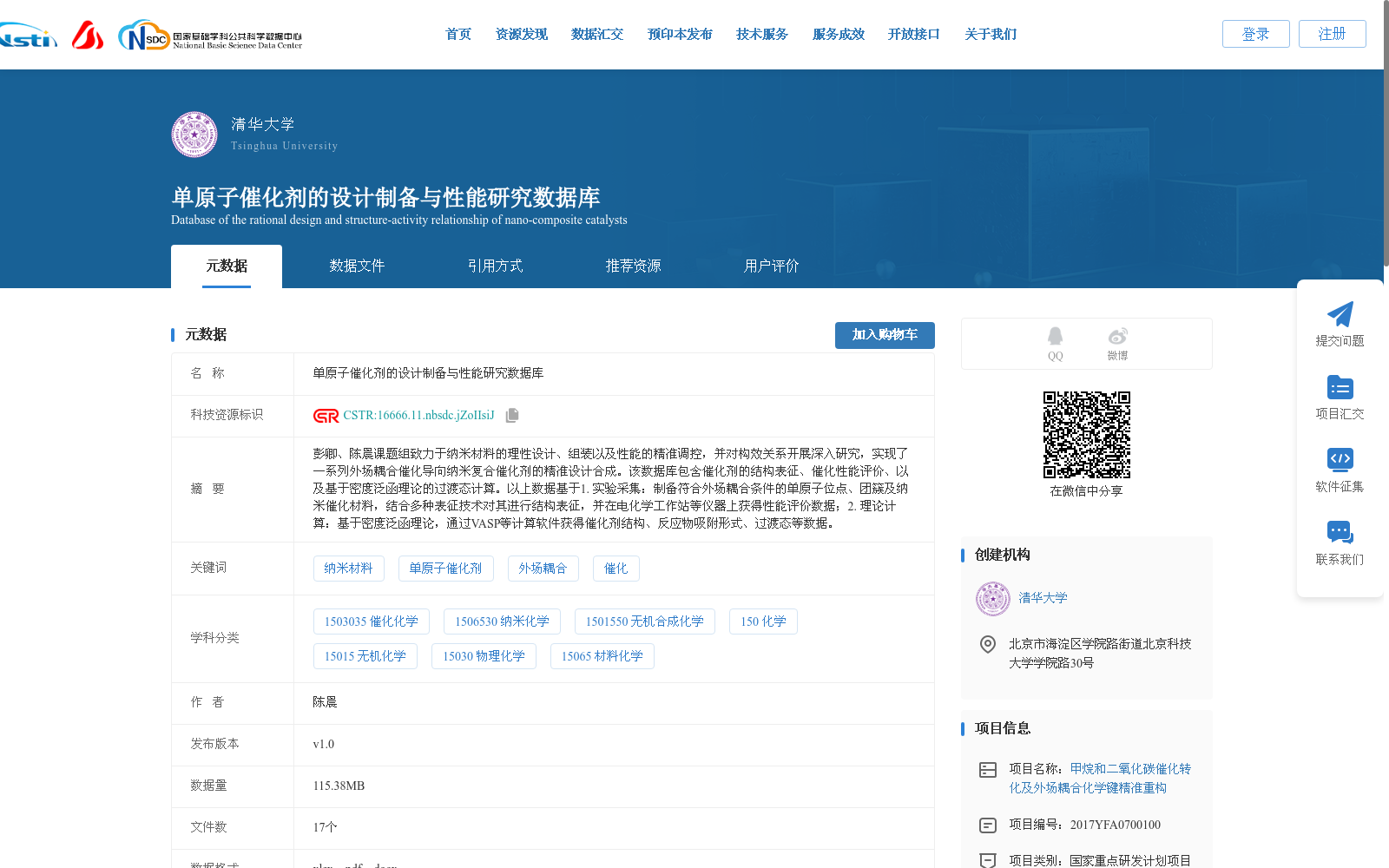Open 预印本发布 navigation item
Screen dimensions: 1389x868
coord(680,35)
